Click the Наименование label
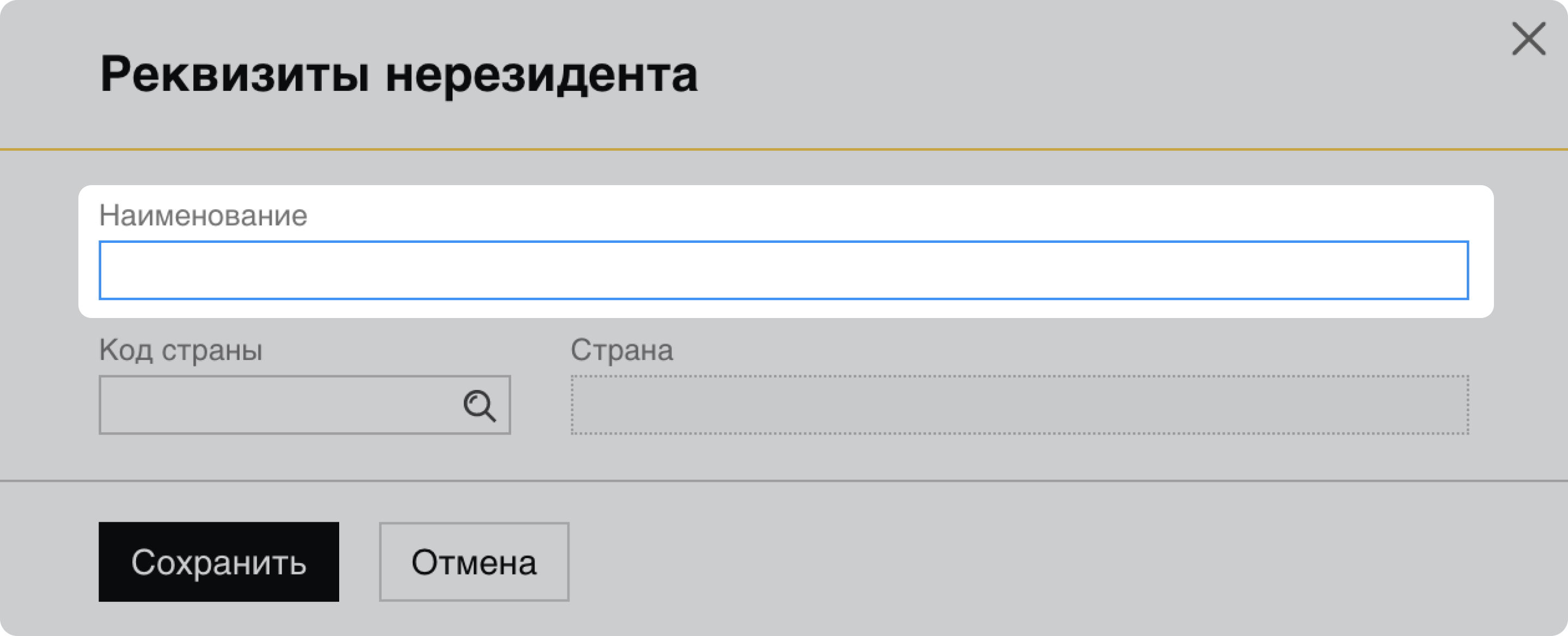1568x636 pixels. pyautogui.click(x=203, y=216)
